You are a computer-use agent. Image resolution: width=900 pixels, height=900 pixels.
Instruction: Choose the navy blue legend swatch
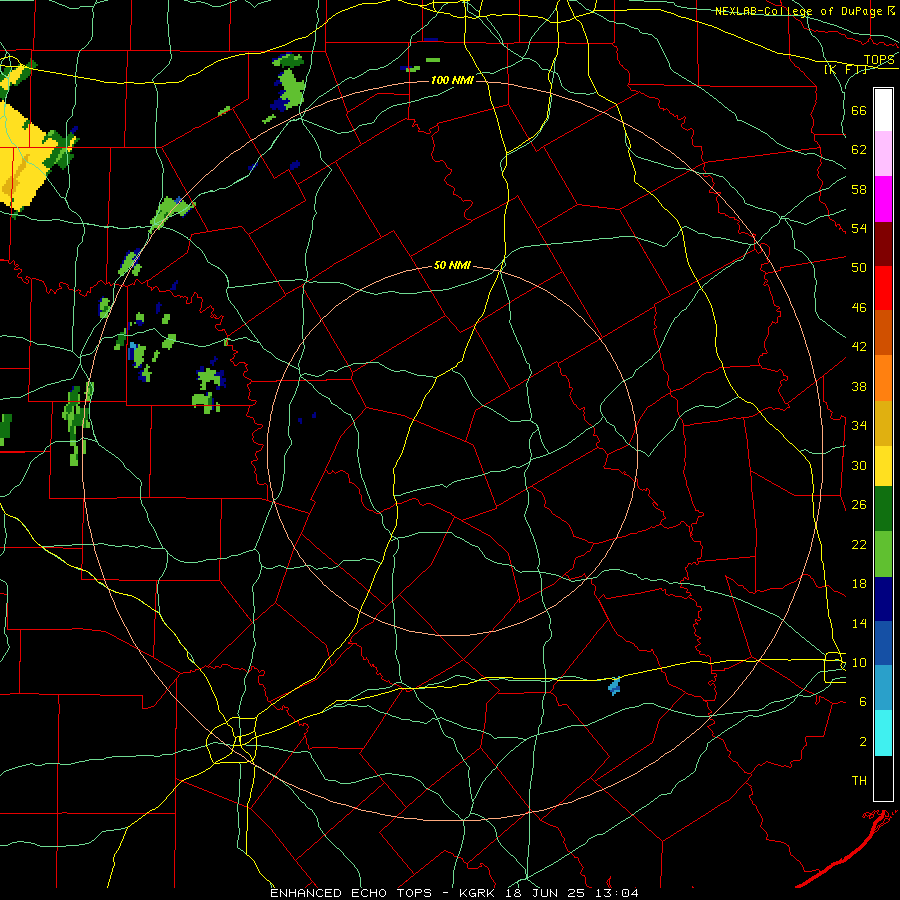click(x=883, y=599)
